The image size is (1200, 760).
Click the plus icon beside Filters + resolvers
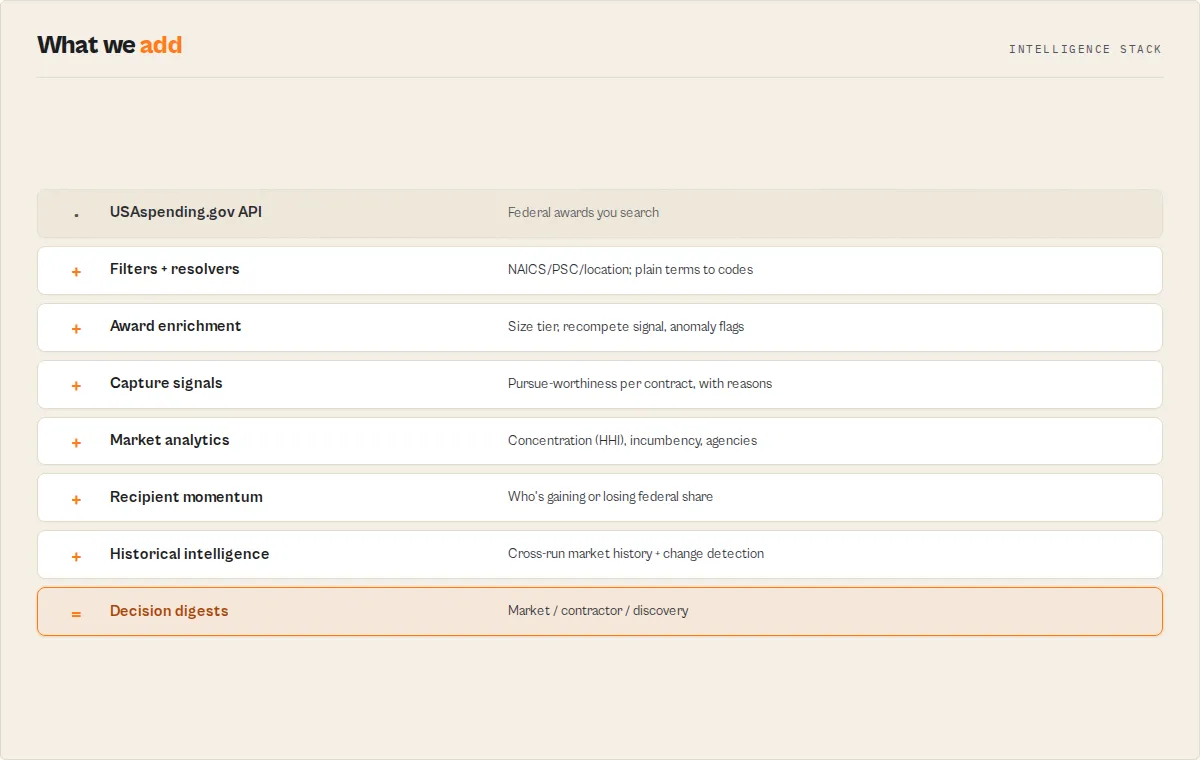(76, 272)
